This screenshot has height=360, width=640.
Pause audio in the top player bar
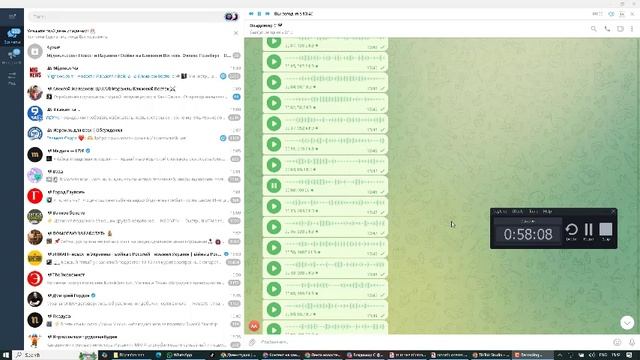[259, 14]
